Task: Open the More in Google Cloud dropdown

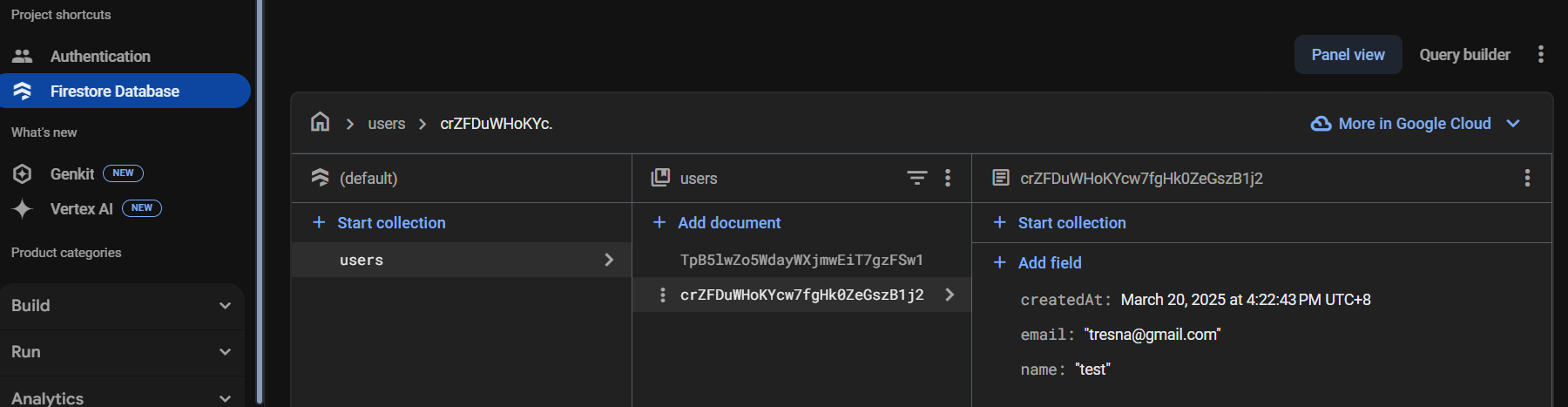Action: pyautogui.click(x=1415, y=124)
